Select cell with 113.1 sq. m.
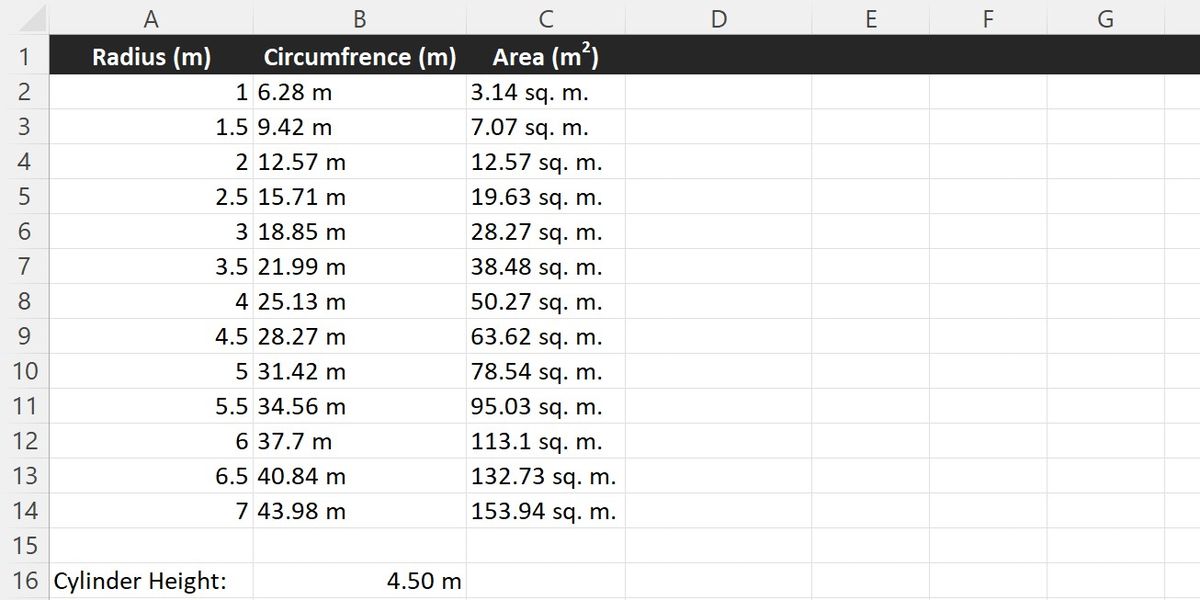Viewport: 1200px width, 600px height. pyautogui.click(x=546, y=441)
